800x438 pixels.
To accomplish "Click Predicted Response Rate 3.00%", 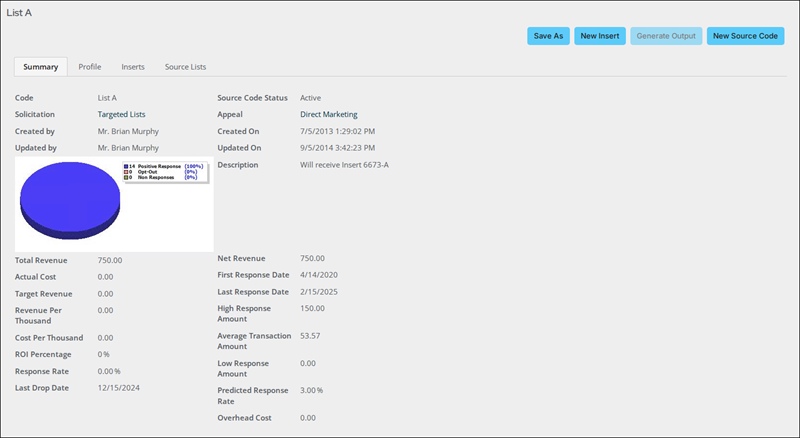I will (311, 390).
